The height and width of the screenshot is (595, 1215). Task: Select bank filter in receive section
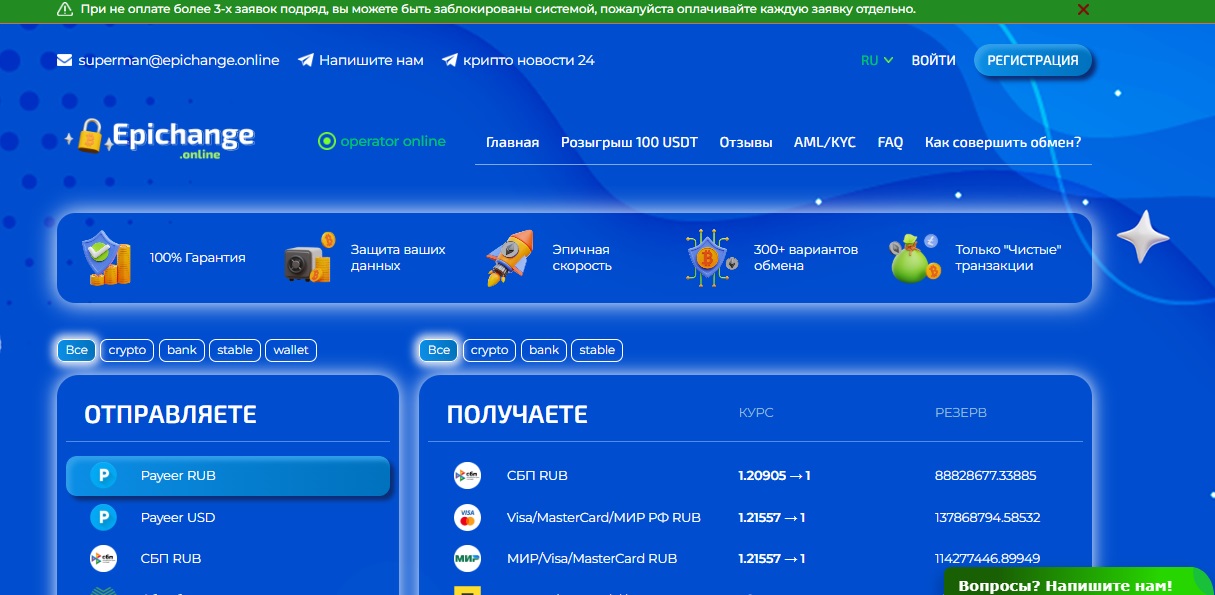click(544, 350)
